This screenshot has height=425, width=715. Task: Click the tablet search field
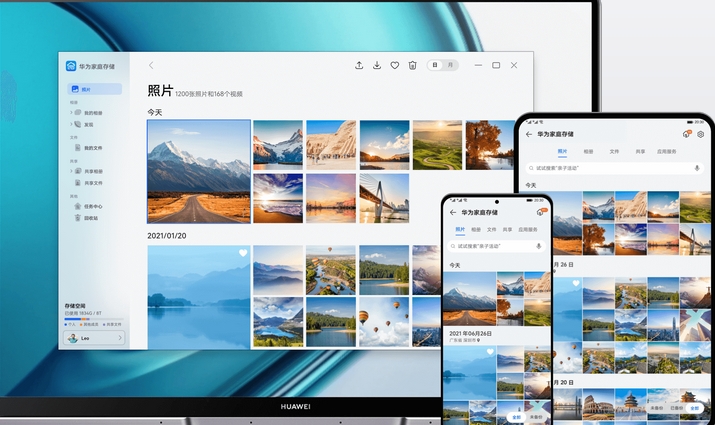(615, 168)
